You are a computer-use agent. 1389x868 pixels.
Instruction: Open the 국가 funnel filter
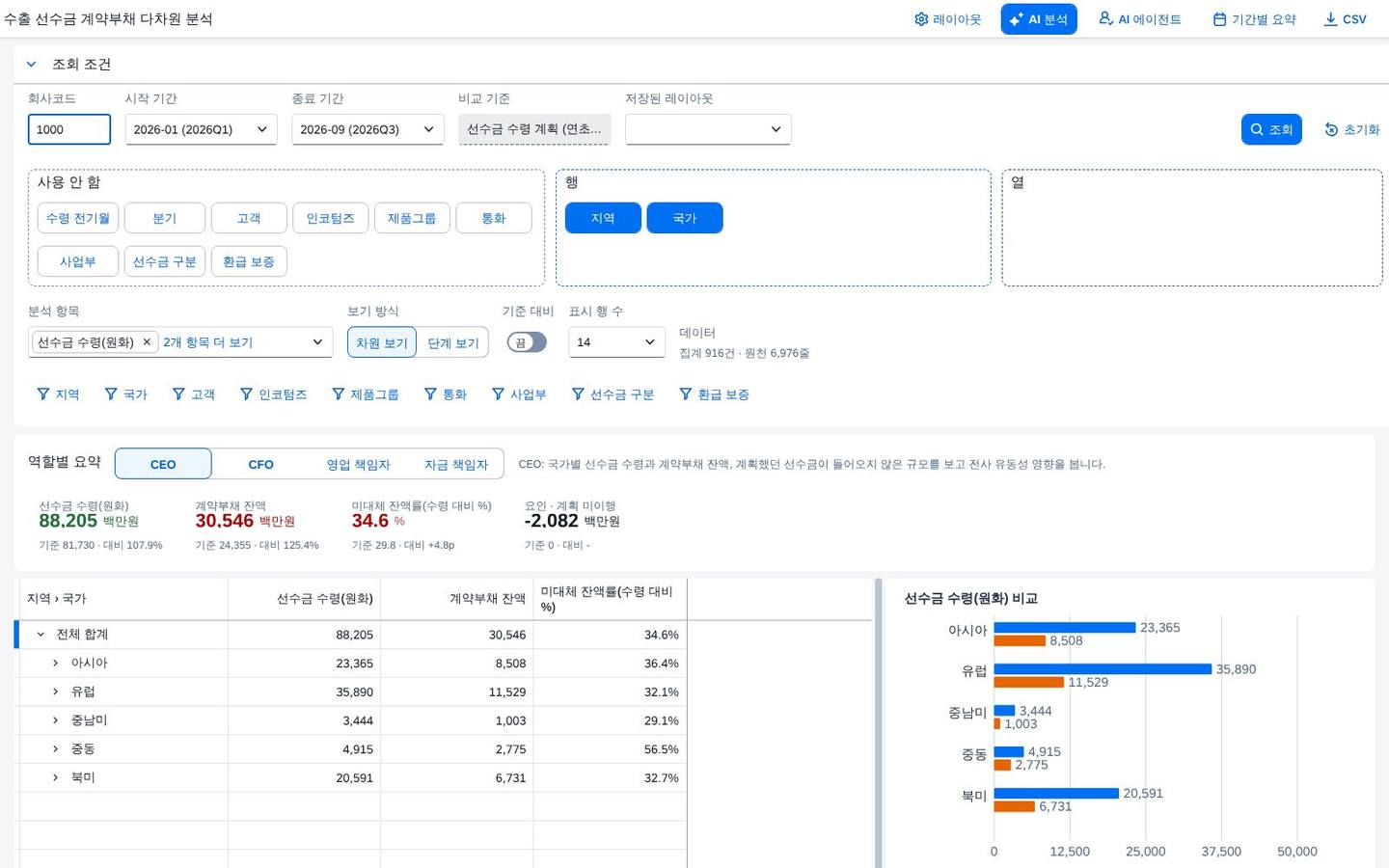tap(126, 394)
